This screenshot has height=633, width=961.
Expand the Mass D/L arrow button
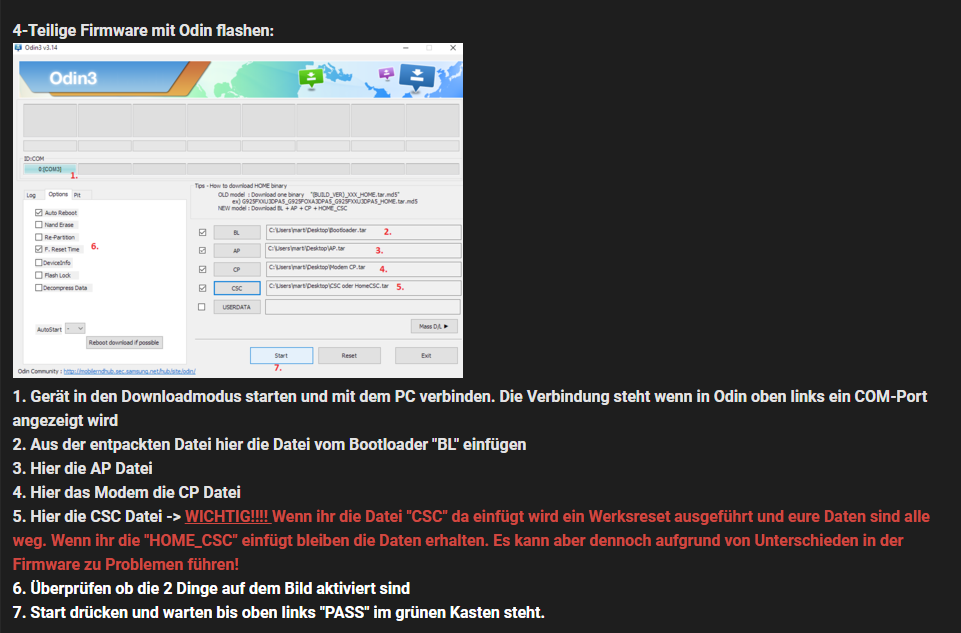click(x=434, y=326)
